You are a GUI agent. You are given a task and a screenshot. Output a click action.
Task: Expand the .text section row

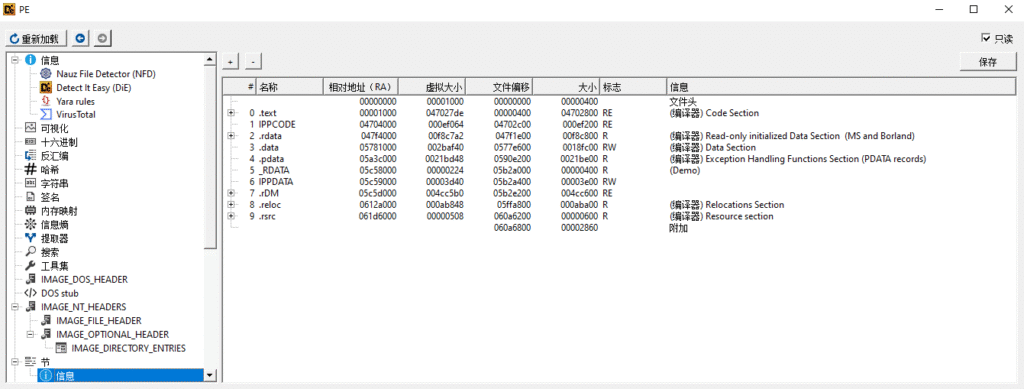tap(231, 113)
